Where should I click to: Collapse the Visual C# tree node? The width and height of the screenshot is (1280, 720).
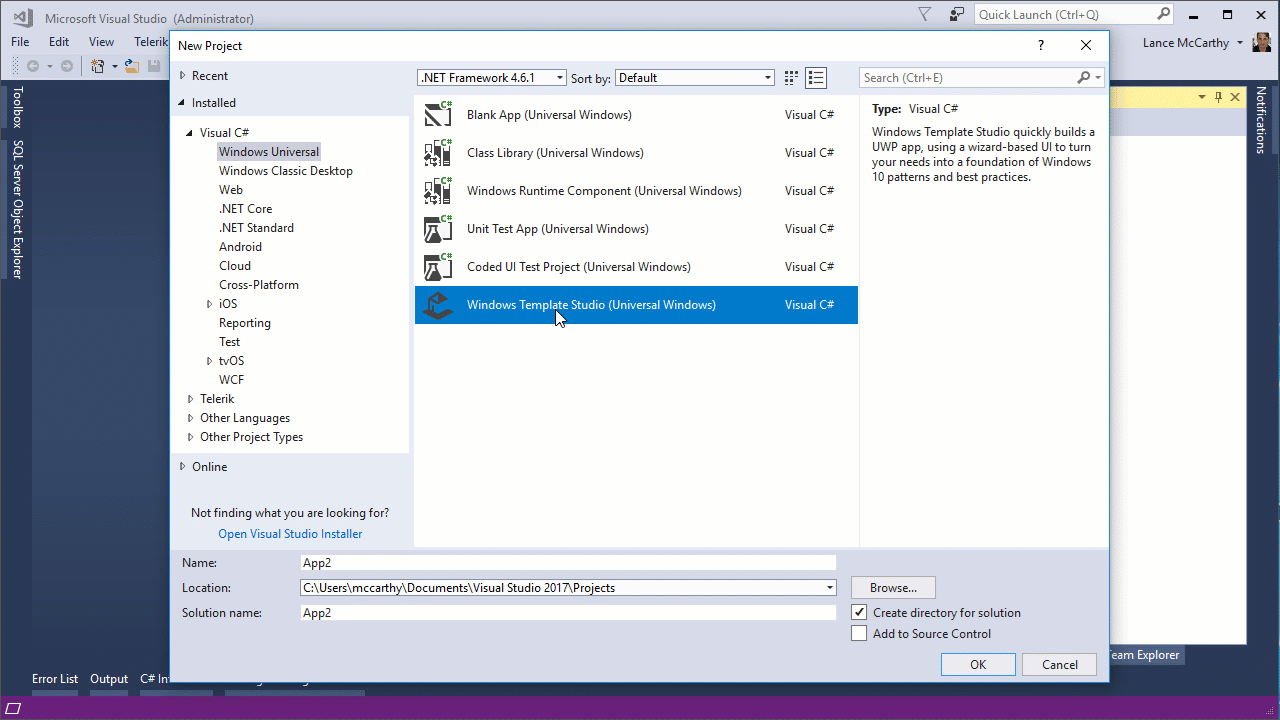click(190, 133)
